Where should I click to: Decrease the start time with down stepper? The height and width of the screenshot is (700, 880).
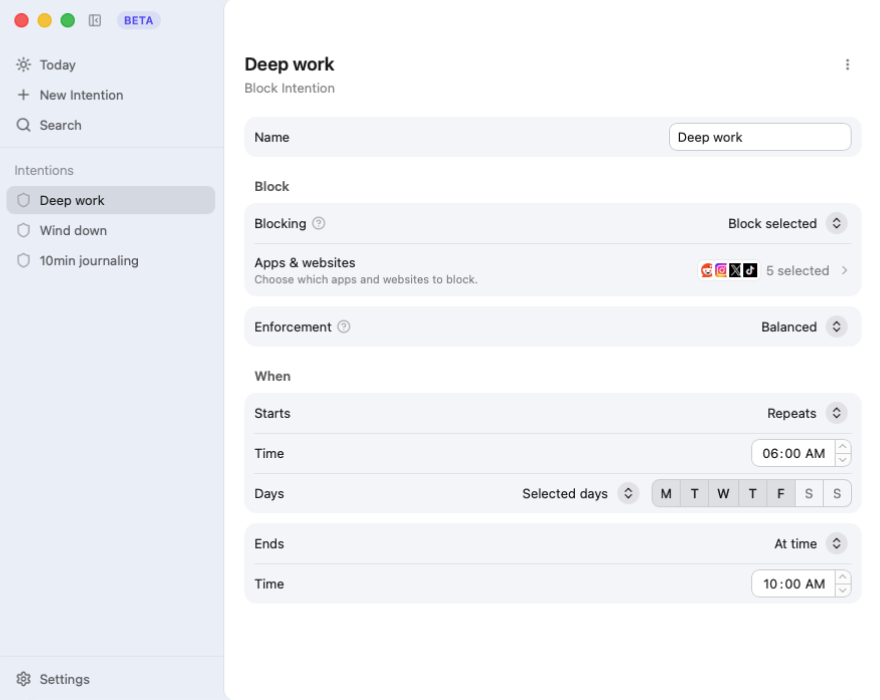click(843, 460)
